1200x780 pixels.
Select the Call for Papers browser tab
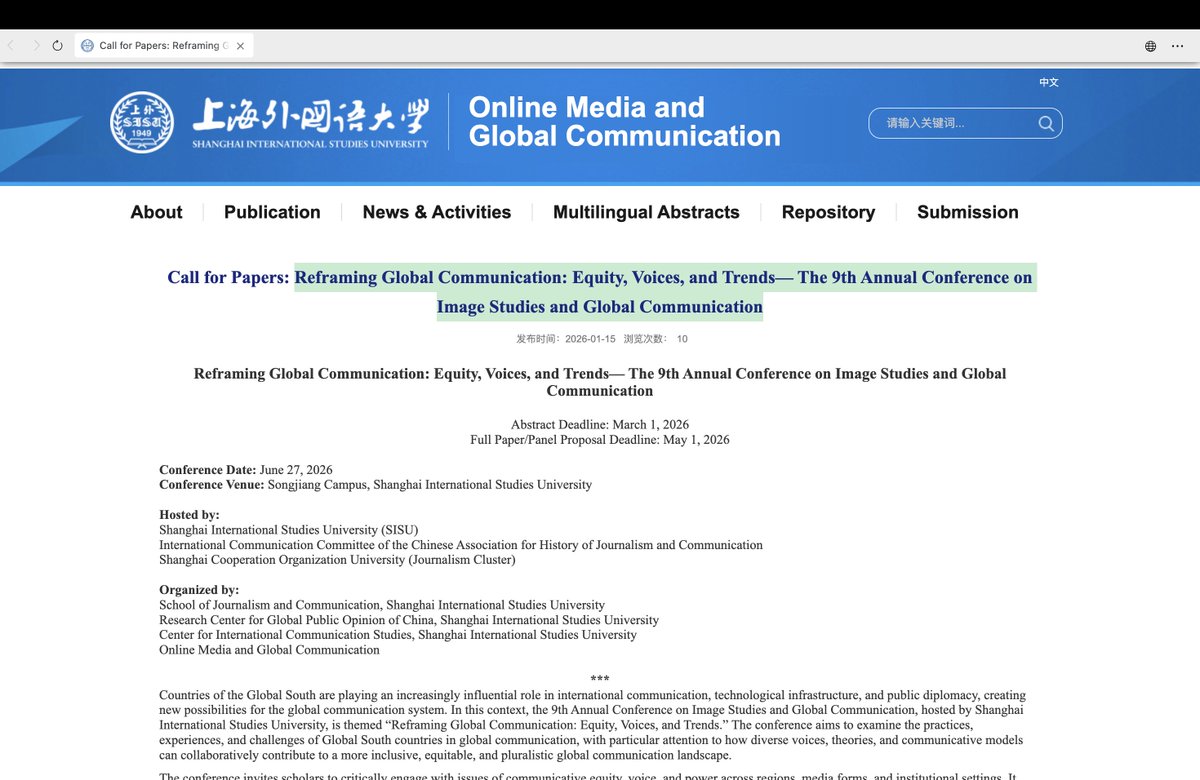[164, 46]
